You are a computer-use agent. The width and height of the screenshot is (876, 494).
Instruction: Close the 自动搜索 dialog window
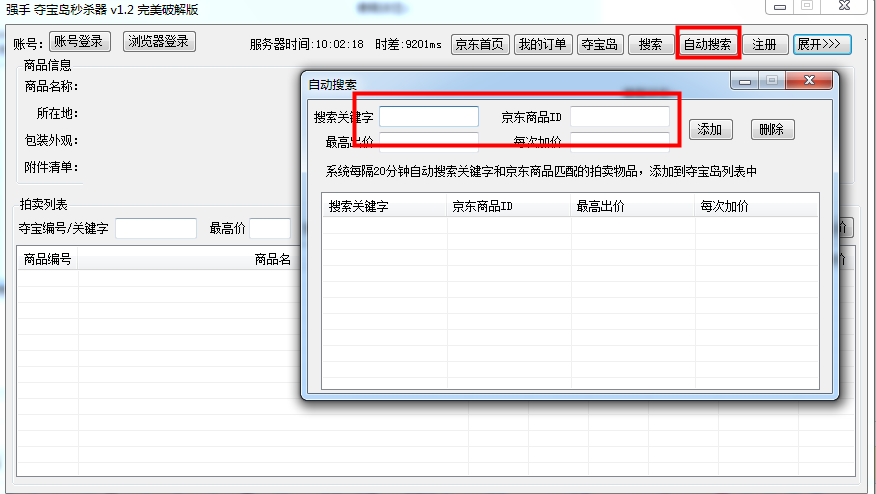[x=811, y=81]
